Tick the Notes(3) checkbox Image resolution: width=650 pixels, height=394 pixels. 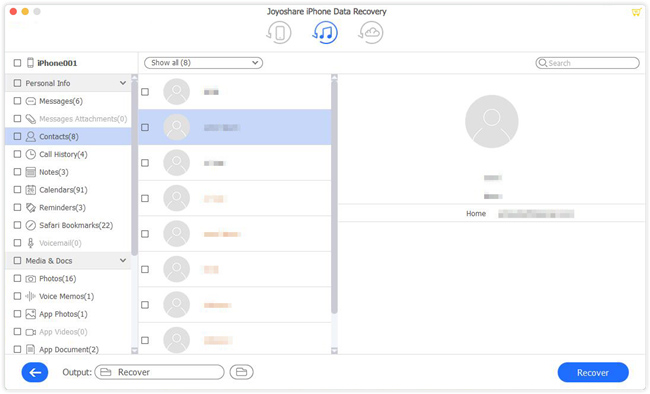[x=17, y=172]
